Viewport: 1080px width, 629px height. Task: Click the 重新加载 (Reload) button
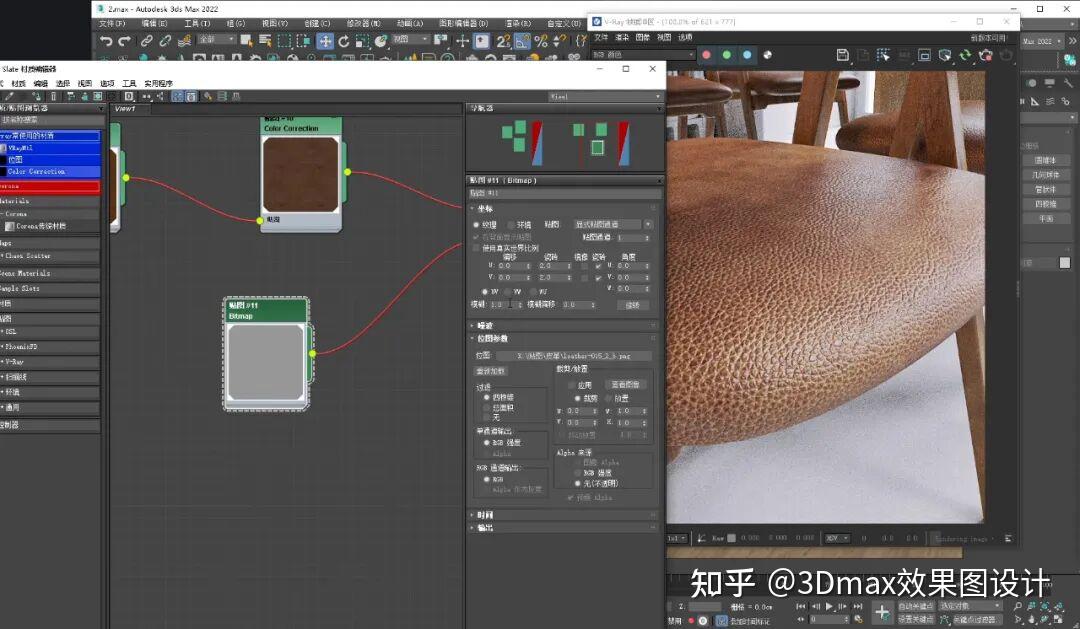coord(491,371)
